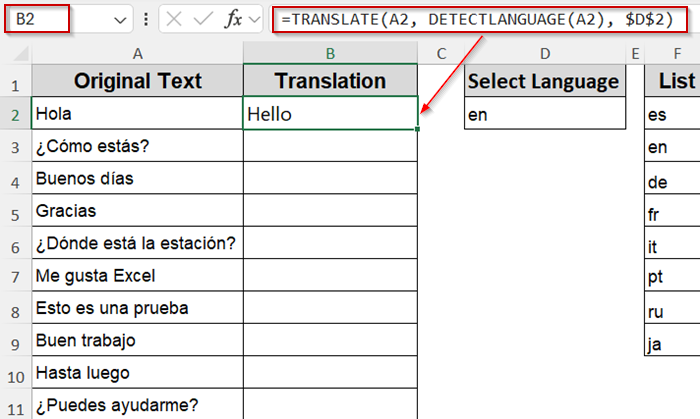Select row 2 header
Image resolution: width=700 pixels, height=419 pixels.
pos(16,113)
